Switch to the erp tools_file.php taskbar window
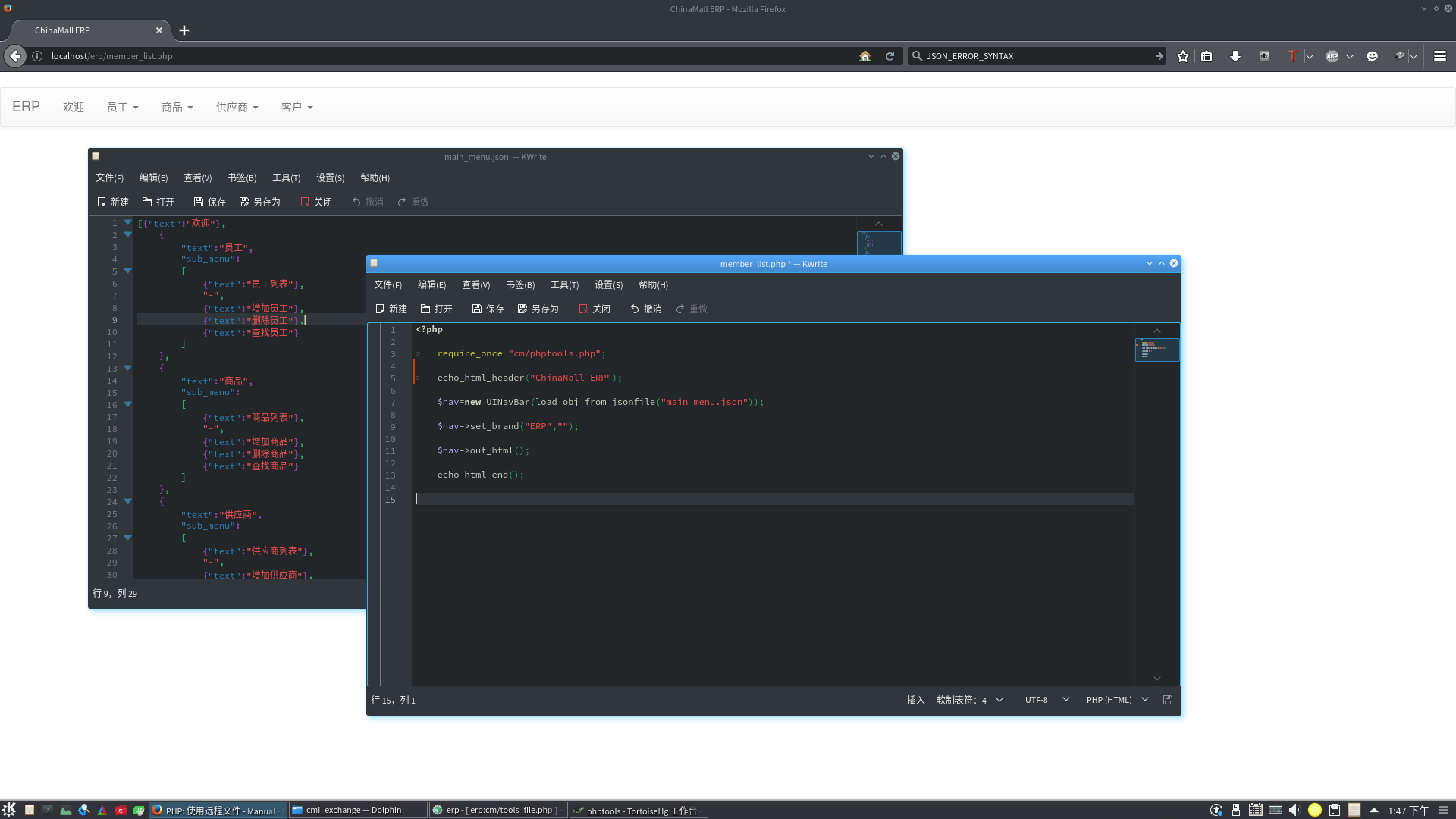This screenshot has height=819, width=1456. 498,810
